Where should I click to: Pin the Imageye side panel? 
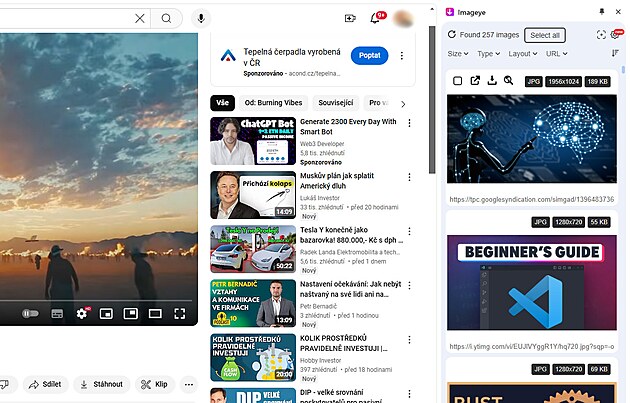pos(601,11)
